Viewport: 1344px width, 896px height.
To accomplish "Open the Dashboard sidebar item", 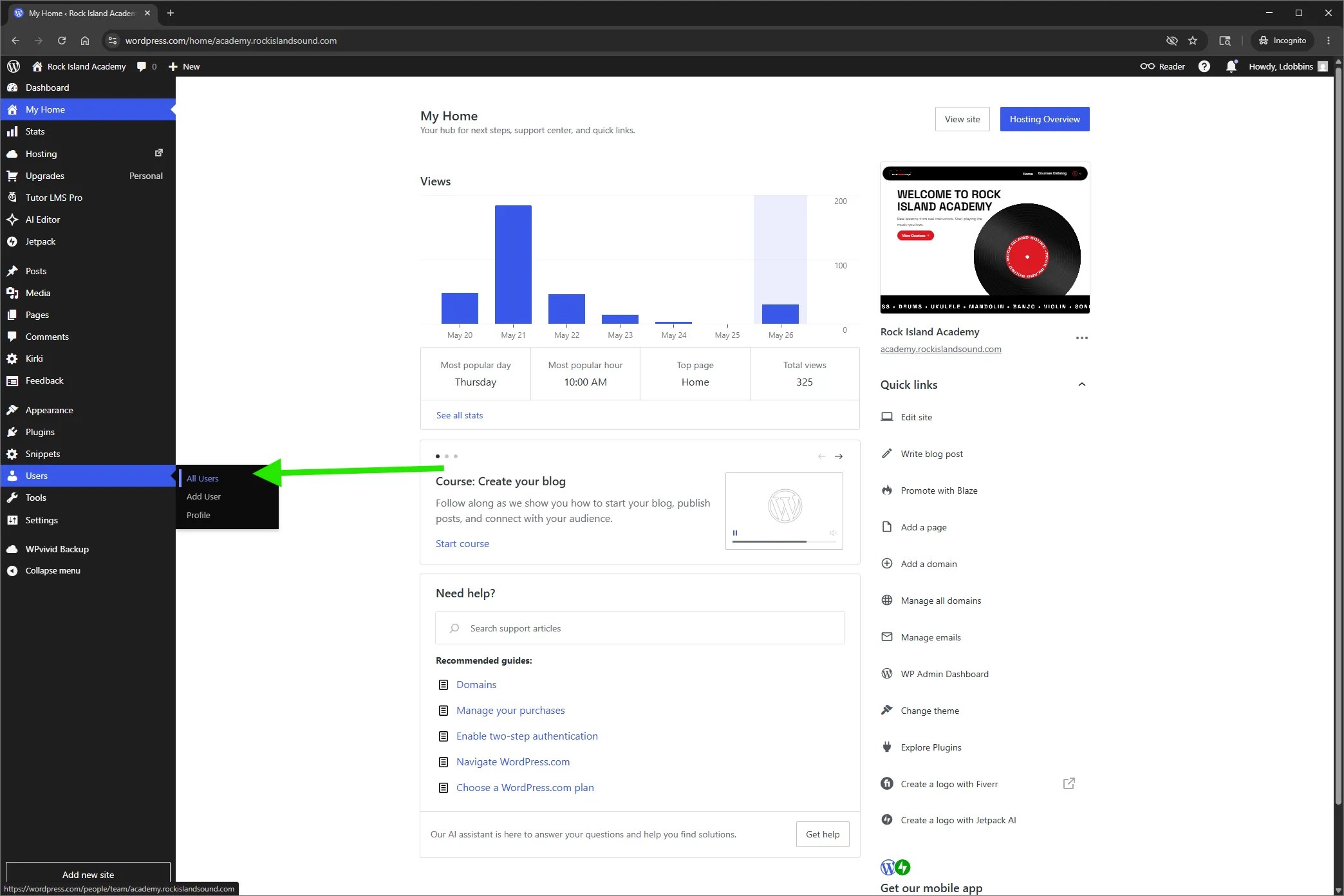I will point(88,88).
